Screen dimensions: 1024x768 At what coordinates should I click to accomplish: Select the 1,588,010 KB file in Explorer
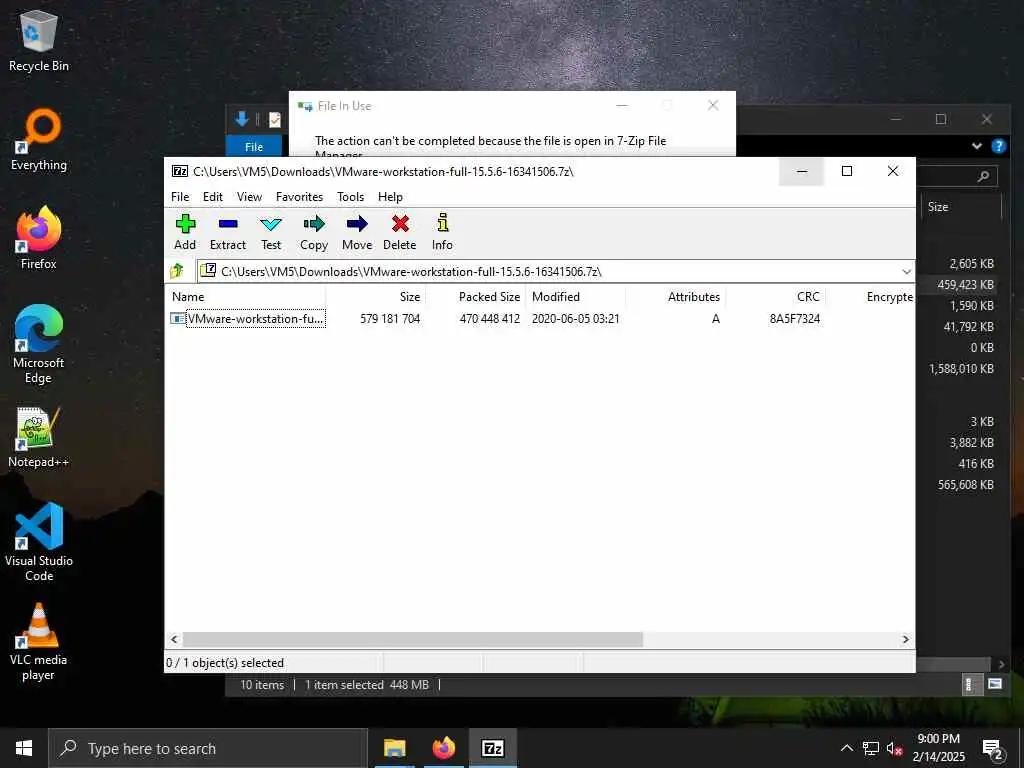coord(961,369)
